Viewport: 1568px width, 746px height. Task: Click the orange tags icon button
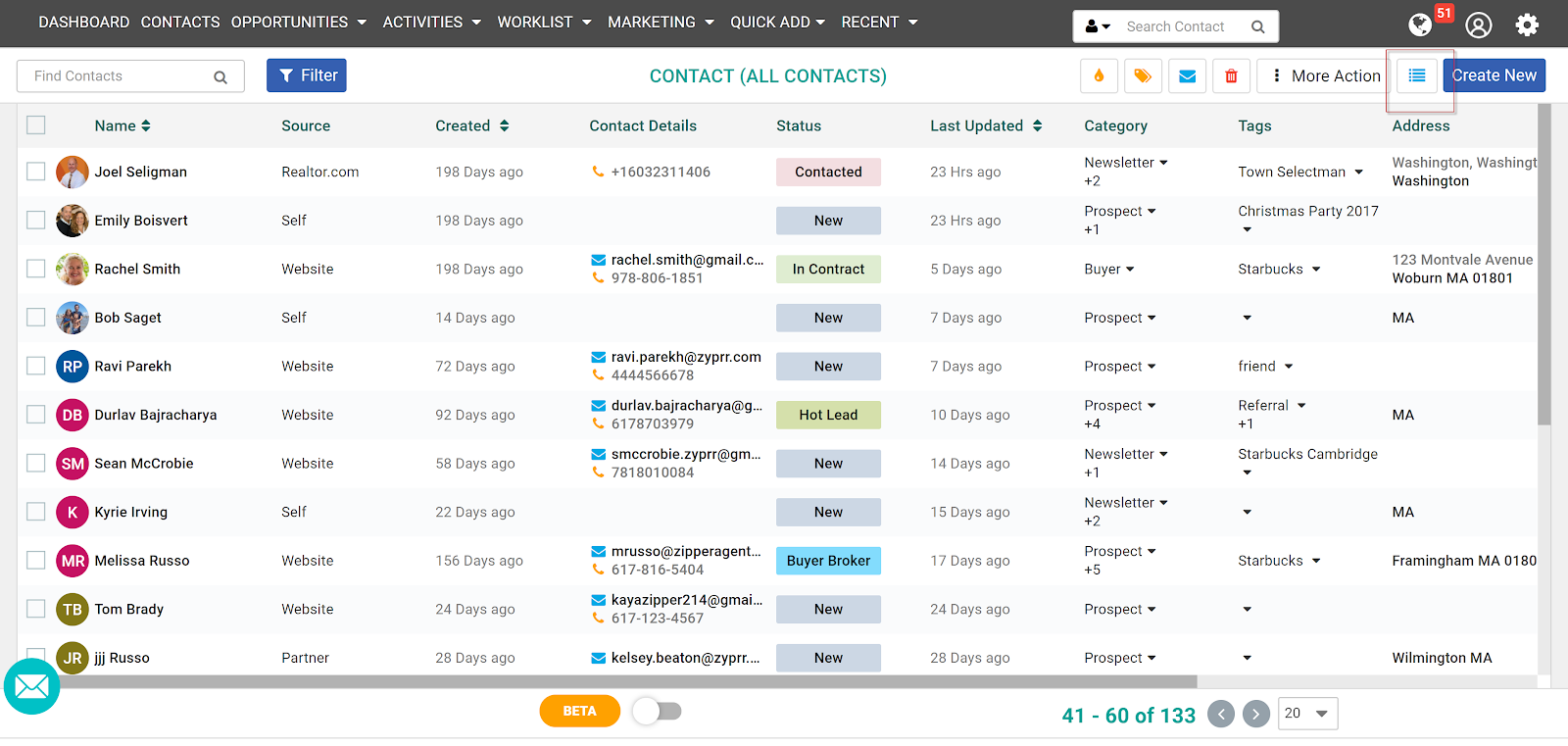coord(1143,75)
